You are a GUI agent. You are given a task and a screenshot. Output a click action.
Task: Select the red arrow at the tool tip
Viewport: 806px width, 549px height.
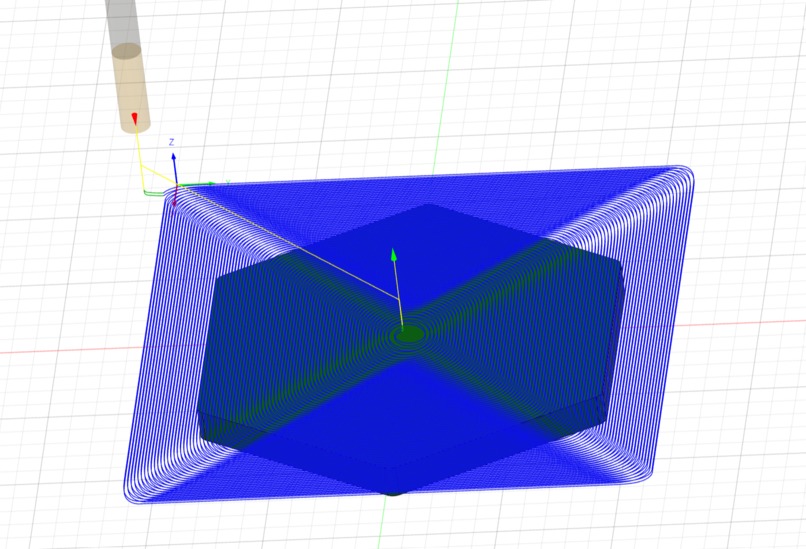tap(135, 119)
